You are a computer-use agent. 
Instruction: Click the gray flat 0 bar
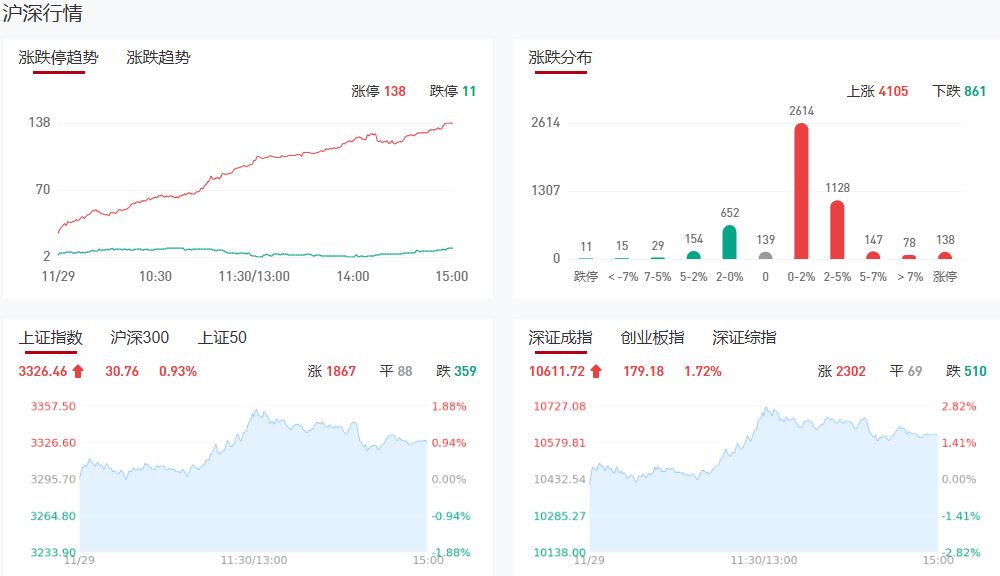click(x=765, y=255)
